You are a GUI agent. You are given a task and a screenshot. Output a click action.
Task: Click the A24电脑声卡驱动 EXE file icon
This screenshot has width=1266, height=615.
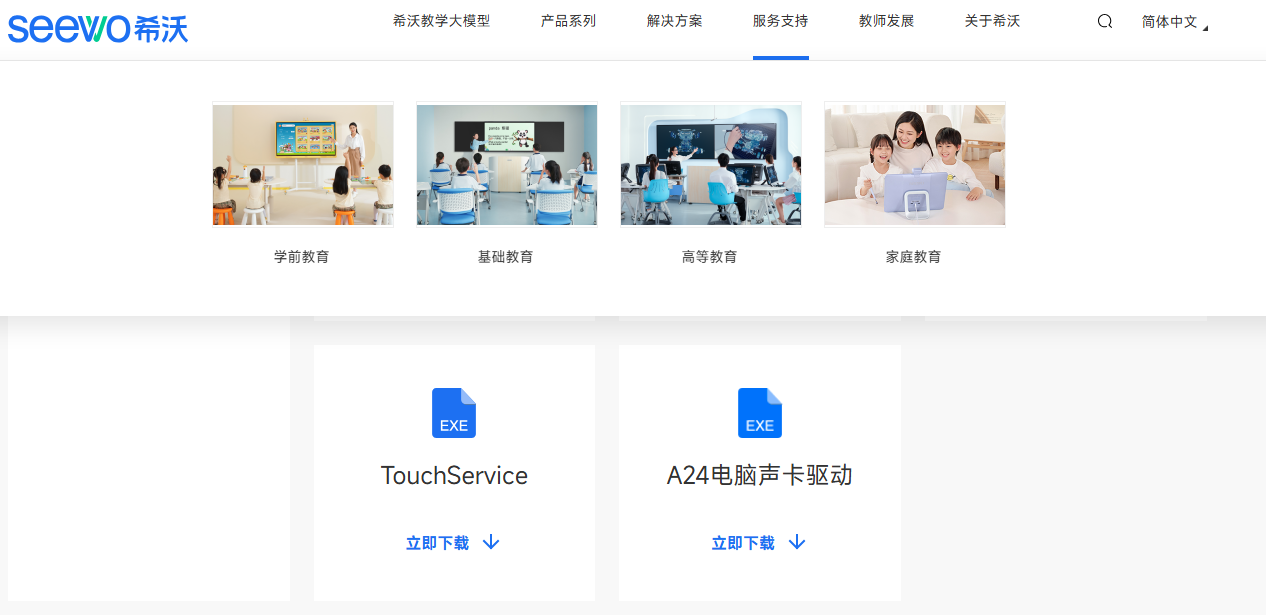point(760,413)
